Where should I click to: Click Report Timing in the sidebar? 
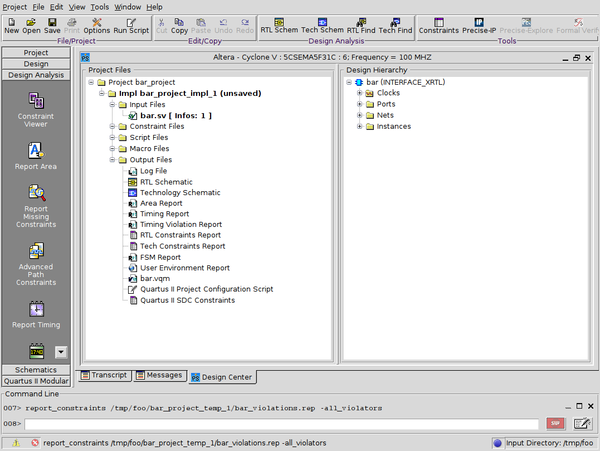pyautogui.click(x=36, y=315)
